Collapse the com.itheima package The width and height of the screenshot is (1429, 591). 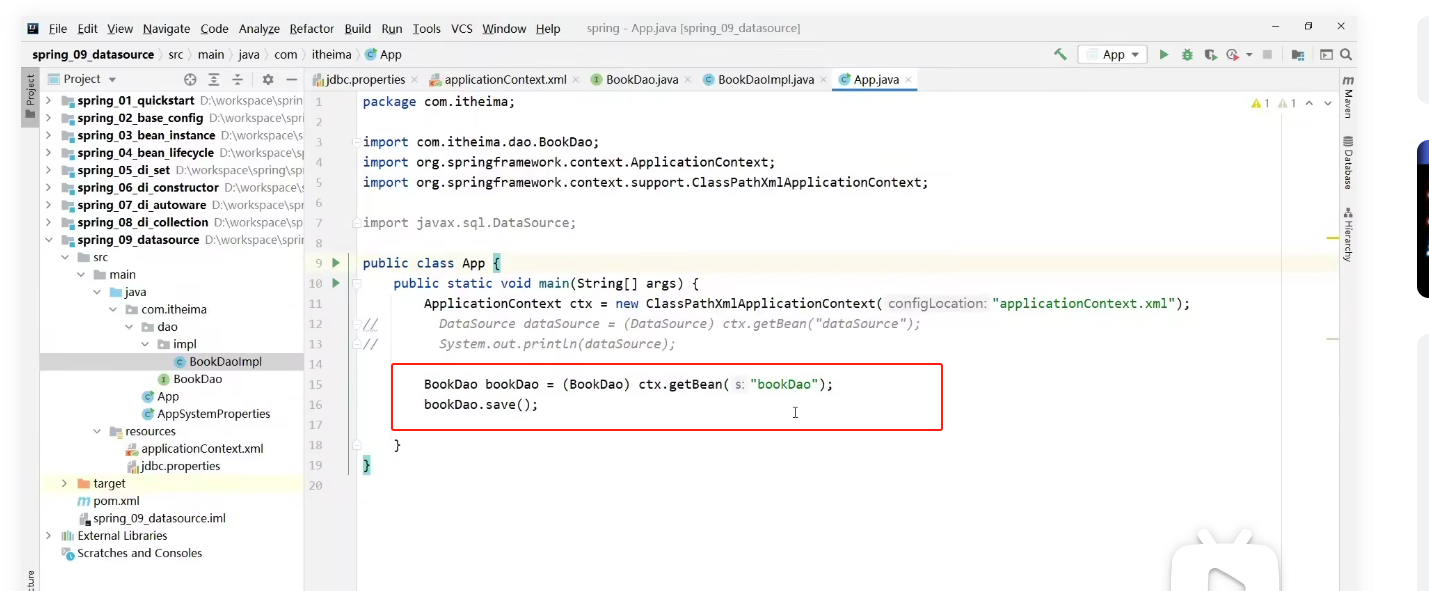[x=112, y=309]
